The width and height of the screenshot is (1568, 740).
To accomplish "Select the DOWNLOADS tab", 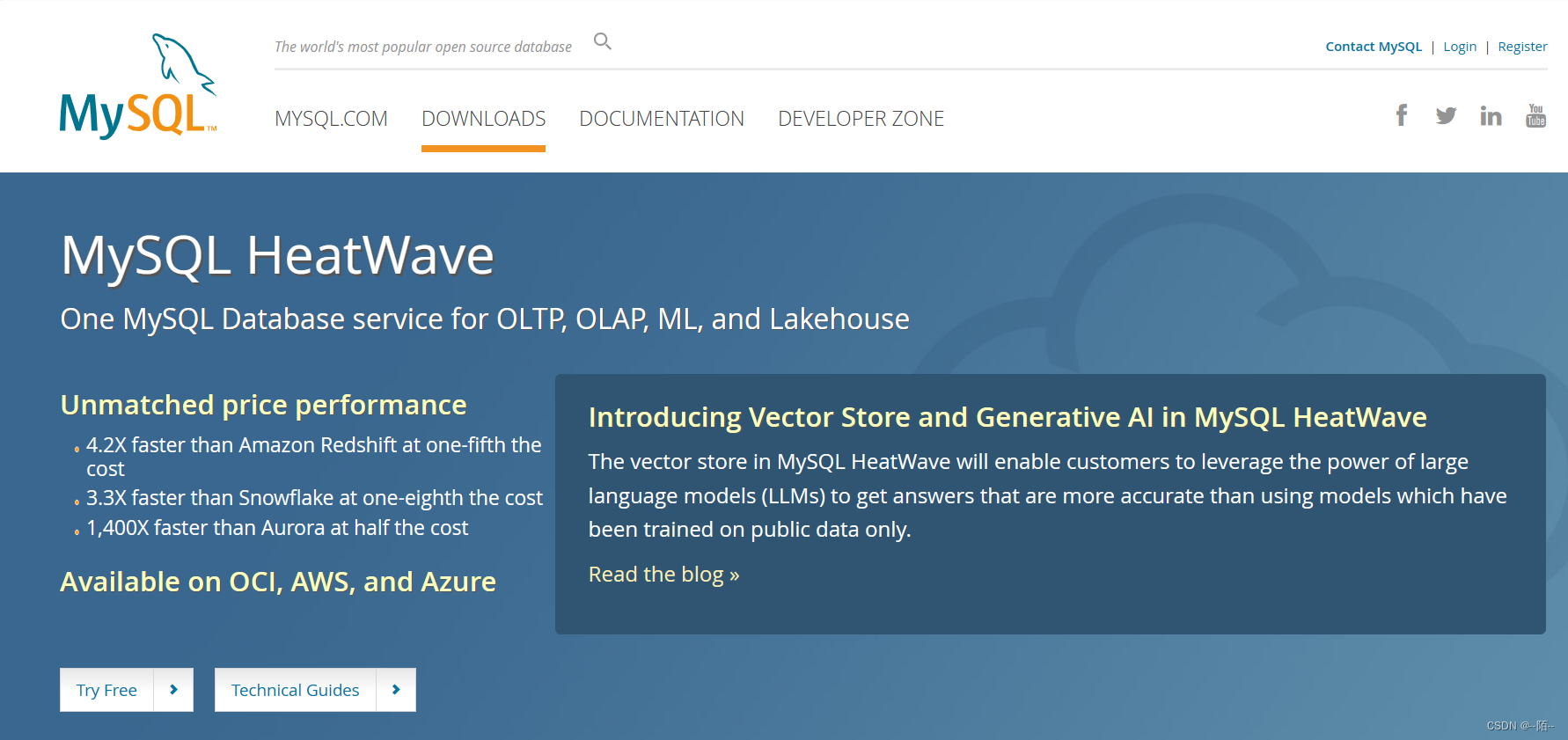I will tap(484, 119).
